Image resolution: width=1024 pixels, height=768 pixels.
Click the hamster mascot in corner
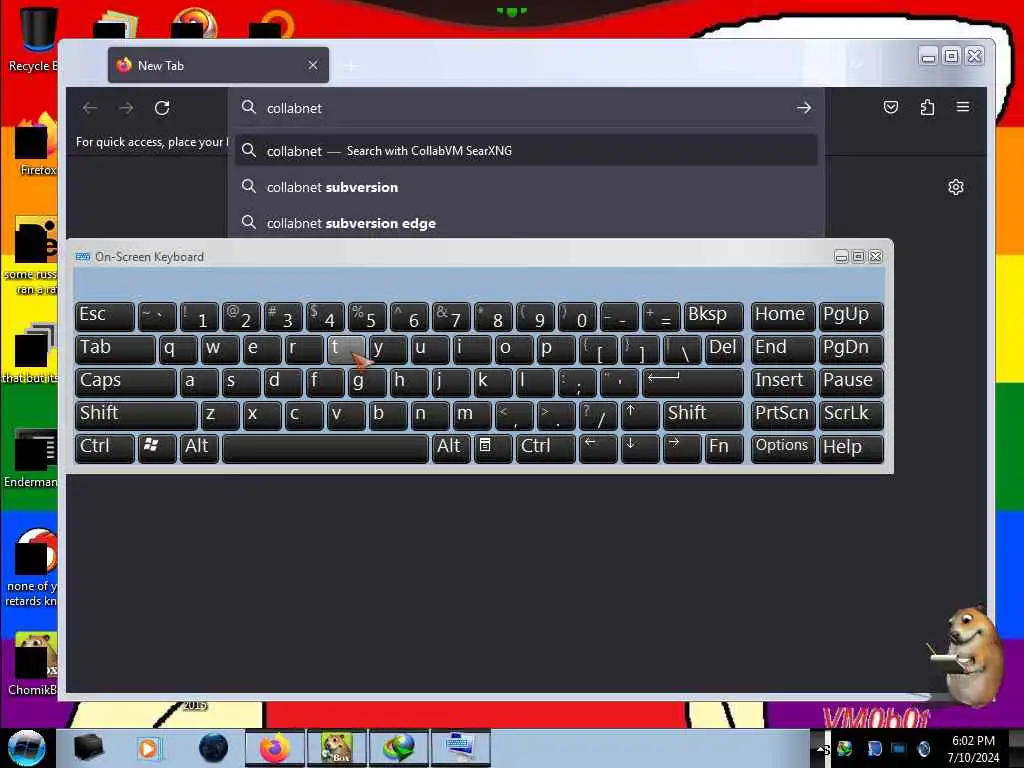[x=968, y=655]
